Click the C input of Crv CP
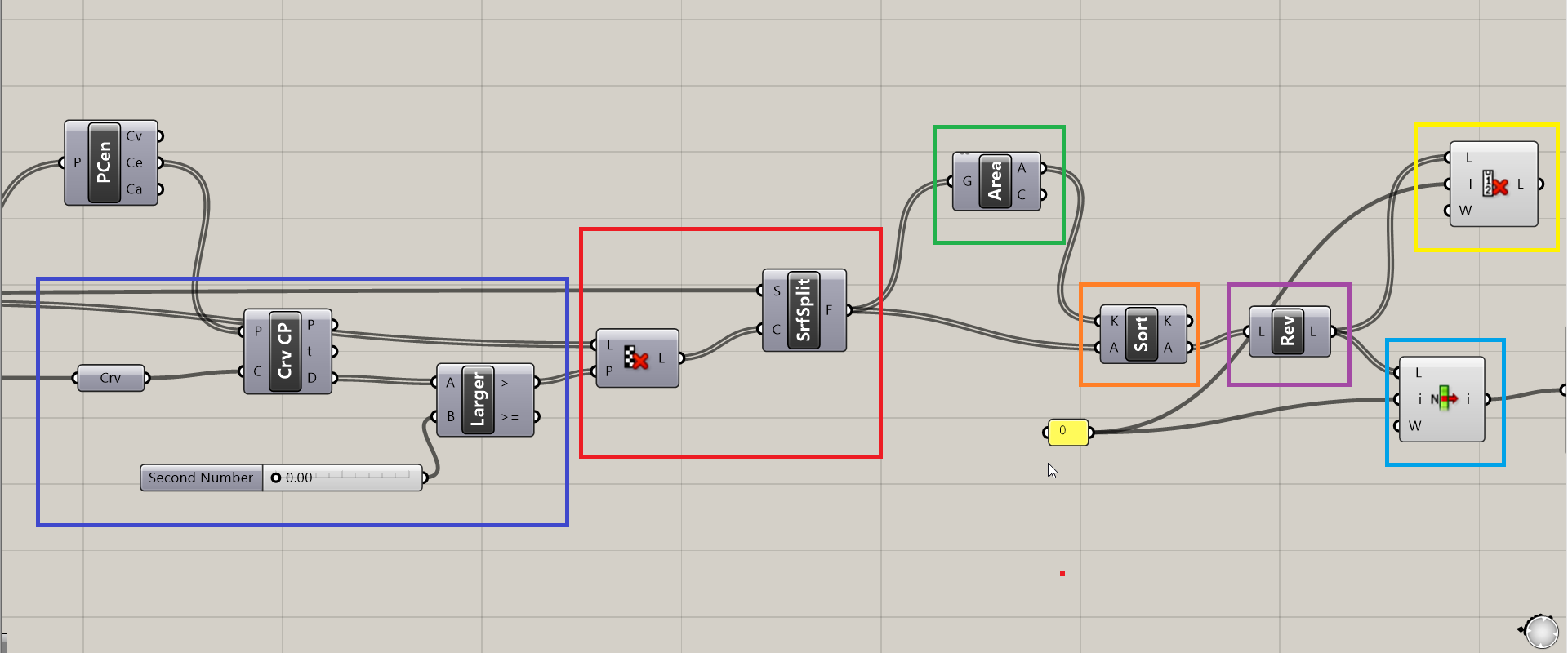Screen dimensions: 1568x653 tap(258, 371)
